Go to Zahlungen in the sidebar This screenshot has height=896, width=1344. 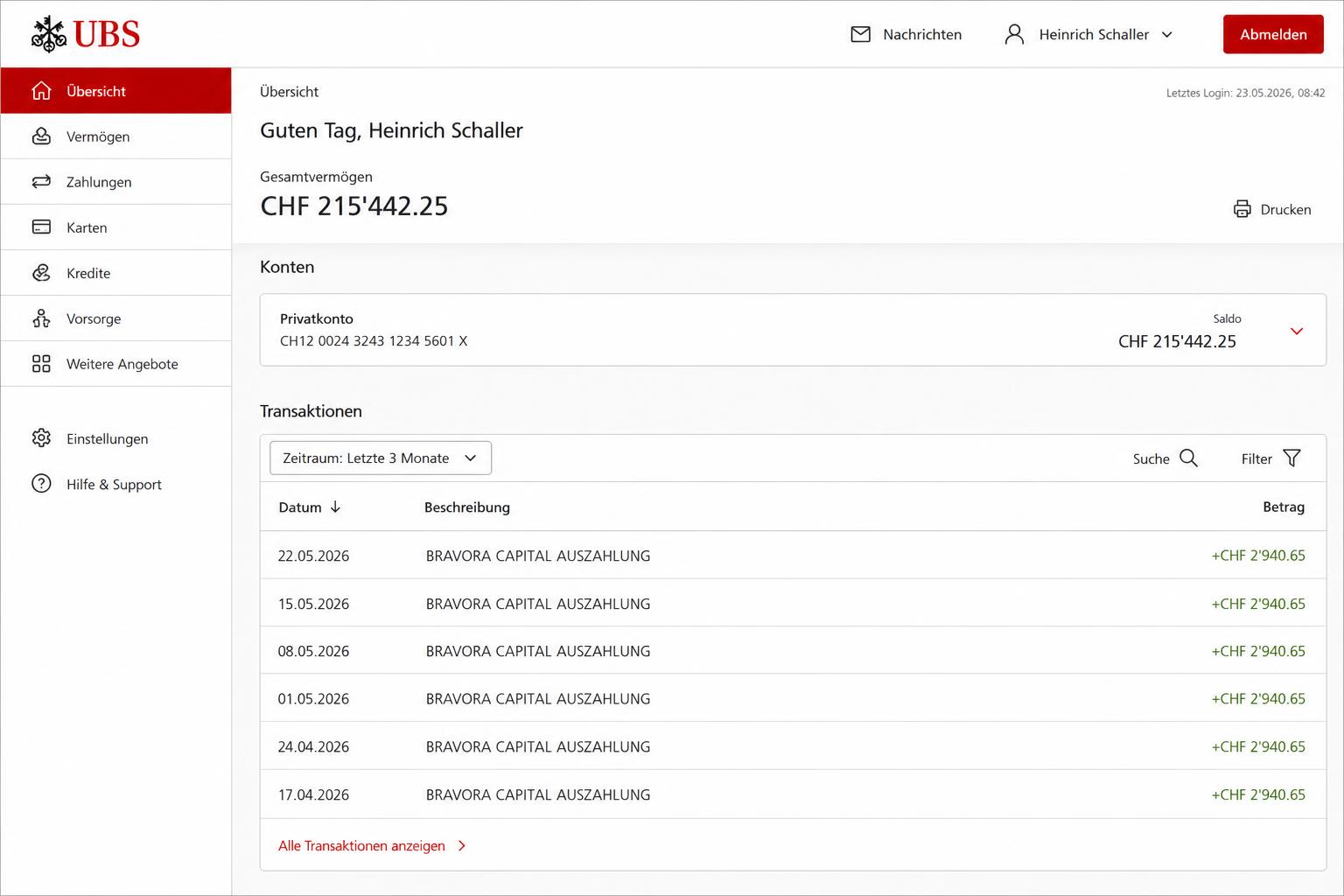click(x=115, y=182)
